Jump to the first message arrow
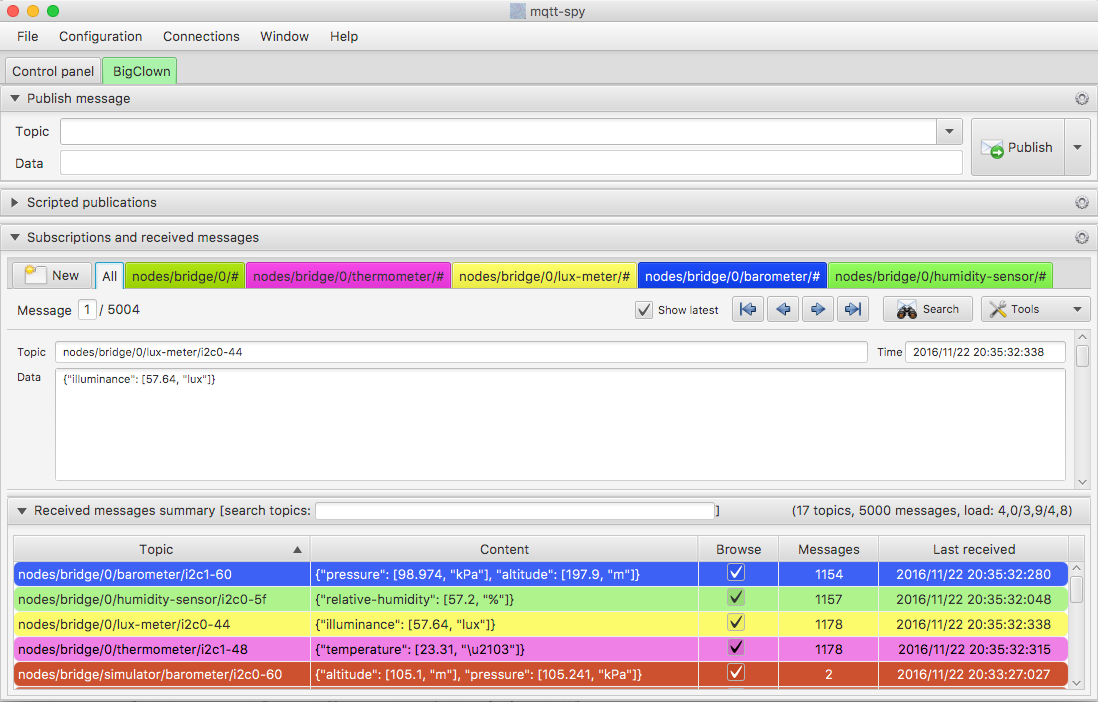The height and width of the screenshot is (702, 1098). 748,310
